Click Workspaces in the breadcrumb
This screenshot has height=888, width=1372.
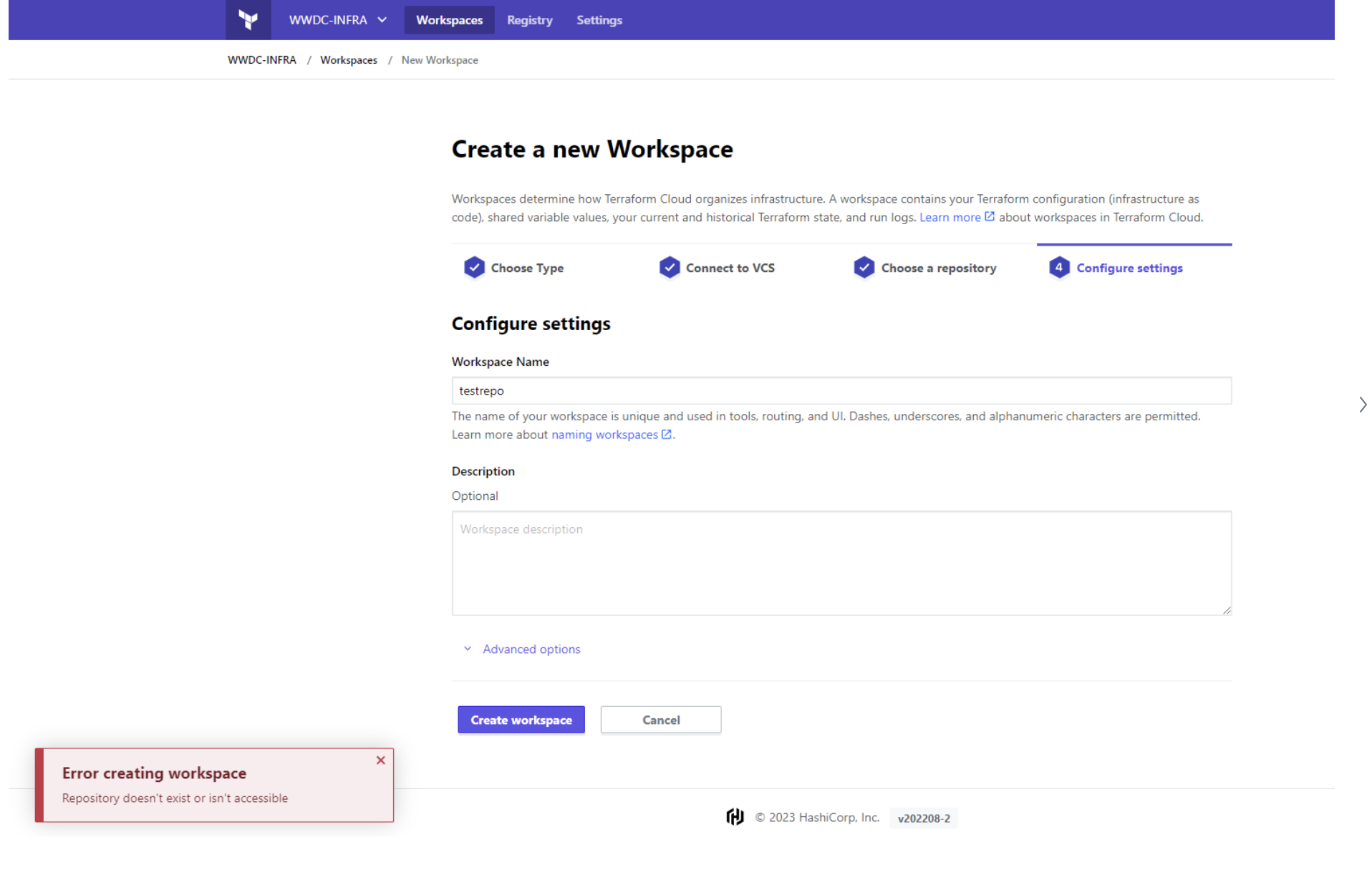click(x=348, y=60)
